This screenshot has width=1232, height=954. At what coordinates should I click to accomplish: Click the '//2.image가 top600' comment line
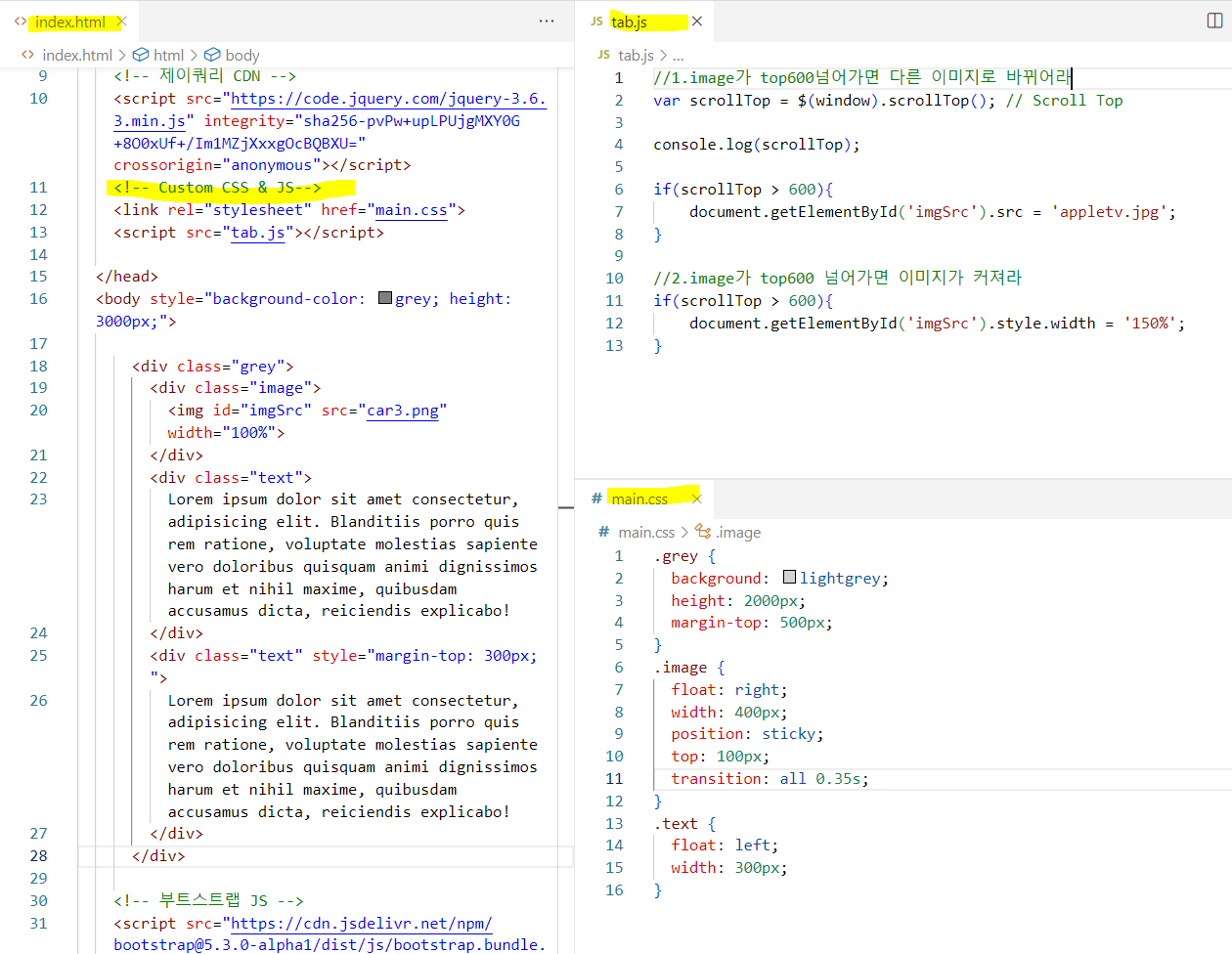[837, 279]
